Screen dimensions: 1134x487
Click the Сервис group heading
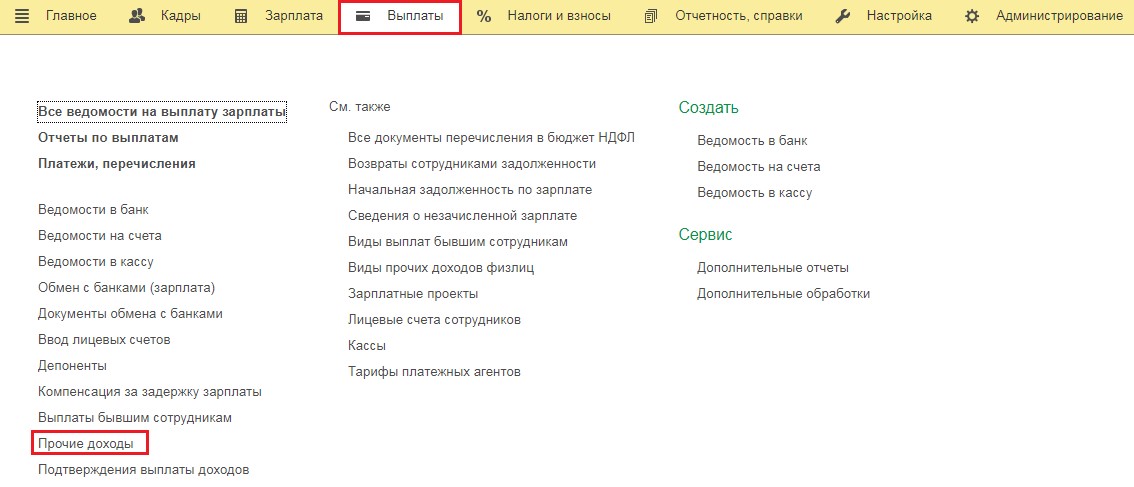click(706, 234)
